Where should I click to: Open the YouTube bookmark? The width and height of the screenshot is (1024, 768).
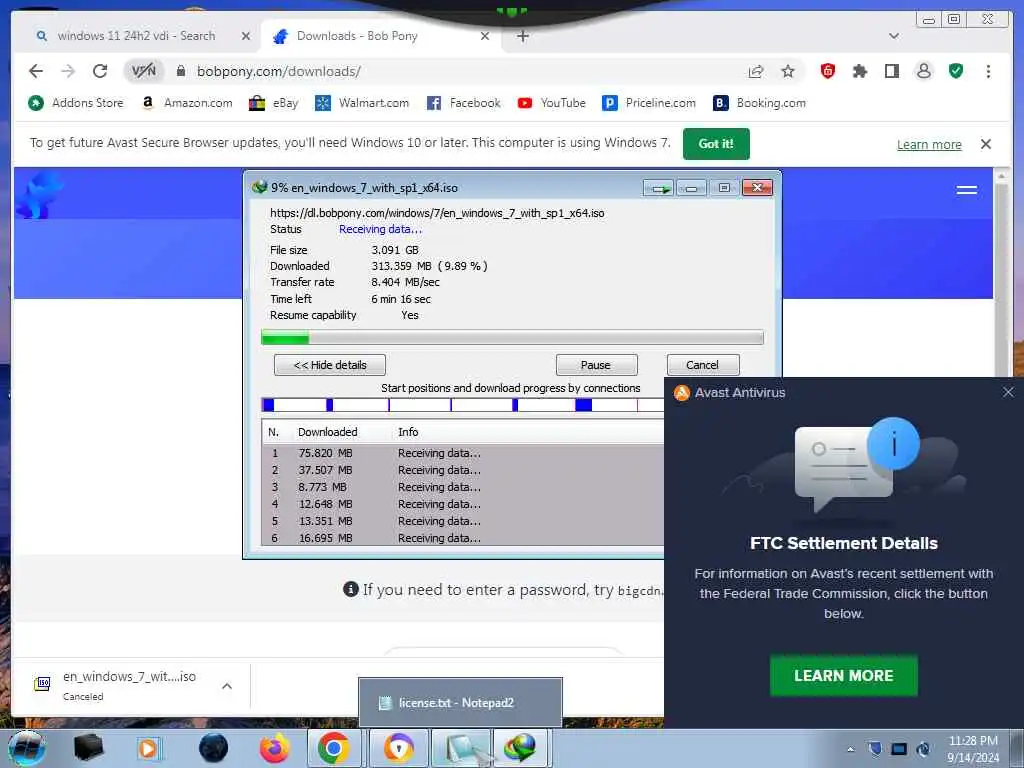[552, 103]
